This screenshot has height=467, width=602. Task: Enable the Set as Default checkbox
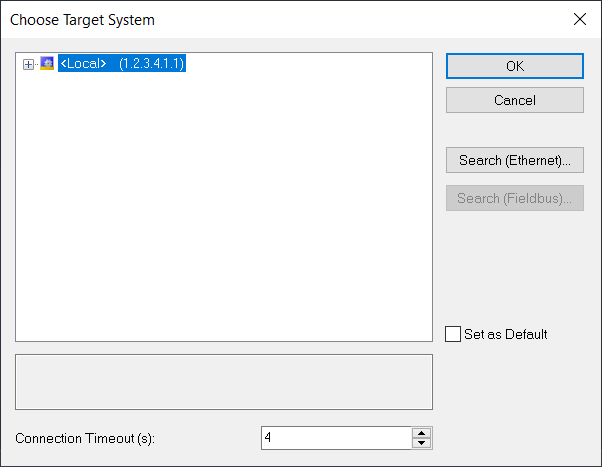click(x=453, y=334)
